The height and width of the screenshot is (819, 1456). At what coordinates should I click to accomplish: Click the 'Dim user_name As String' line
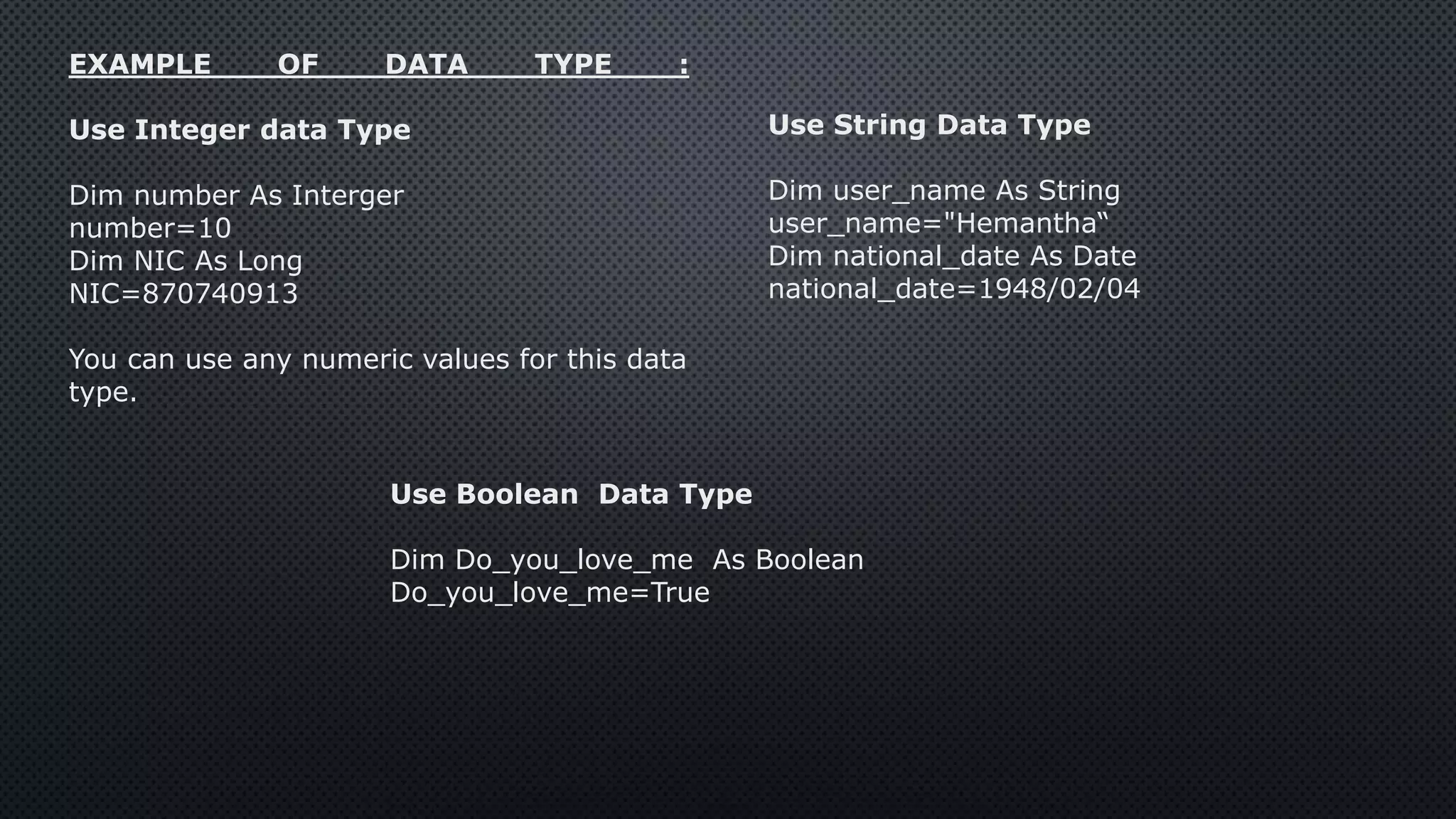[x=944, y=191]
